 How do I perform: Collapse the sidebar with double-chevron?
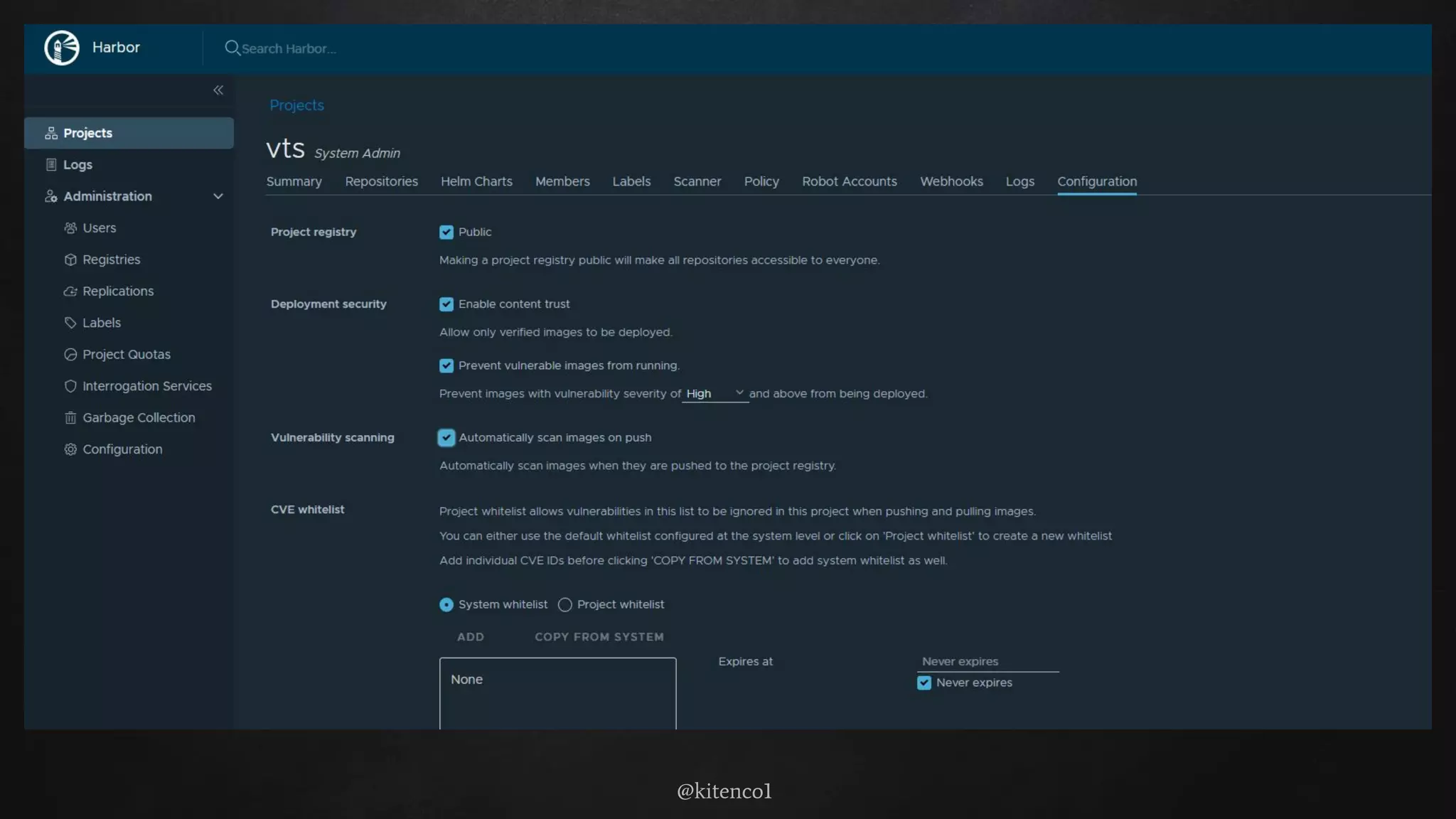(218, 90)
